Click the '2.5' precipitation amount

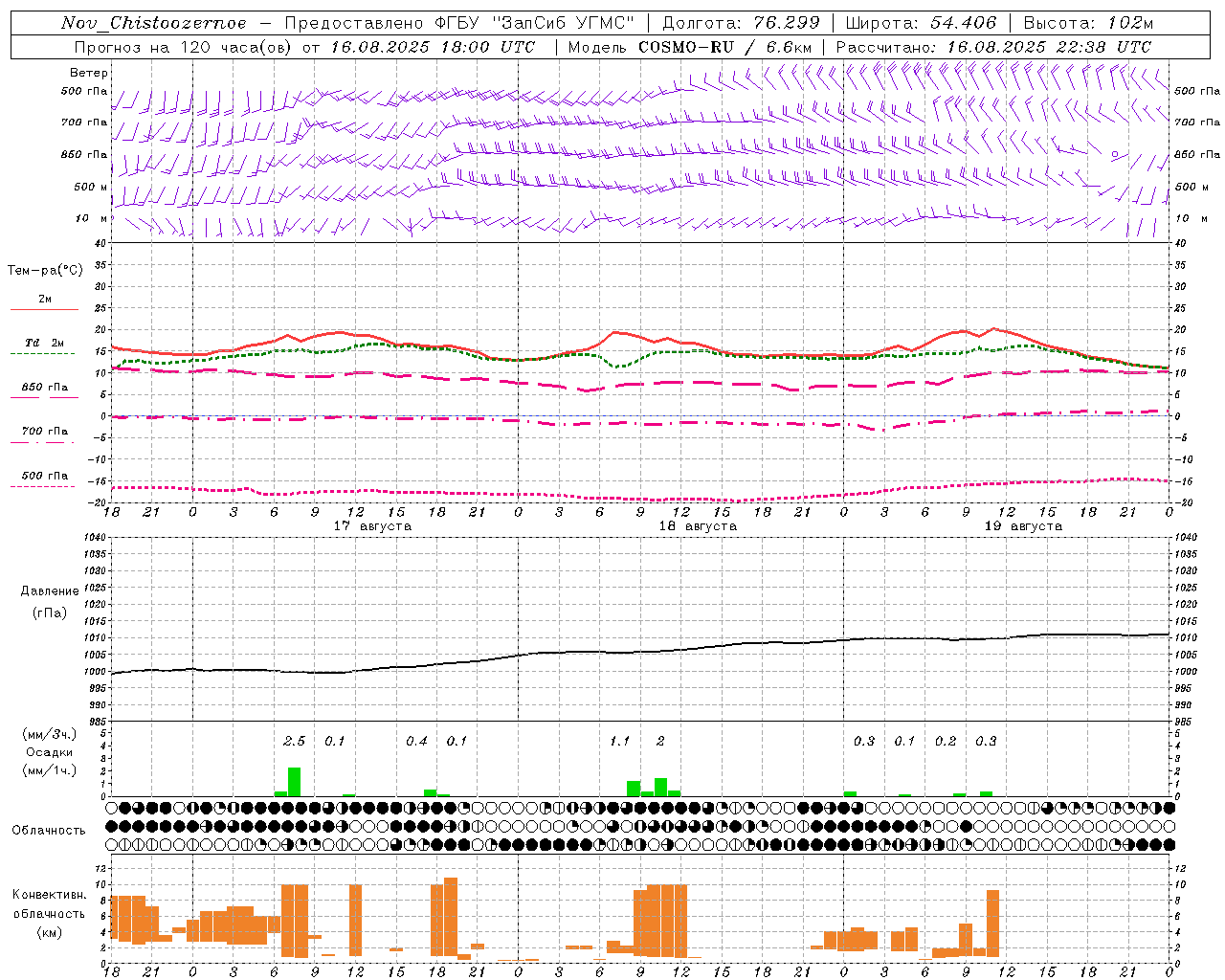[x=294, y=742]
